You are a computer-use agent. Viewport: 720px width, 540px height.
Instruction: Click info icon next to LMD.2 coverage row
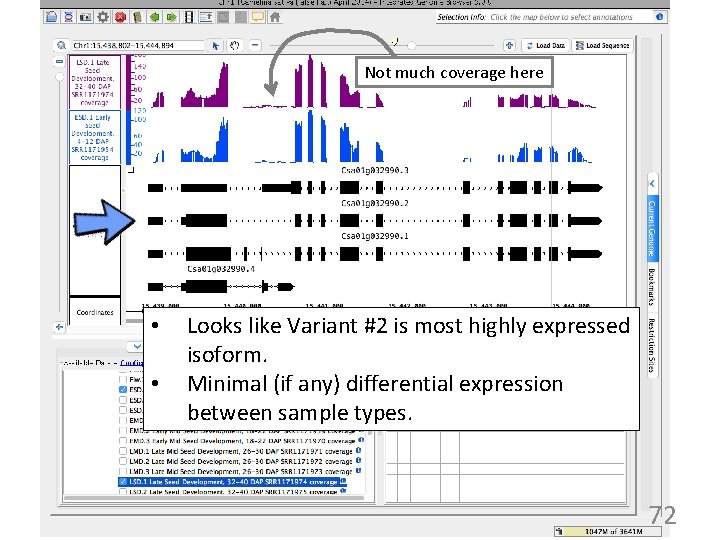[x=358, y=461]
